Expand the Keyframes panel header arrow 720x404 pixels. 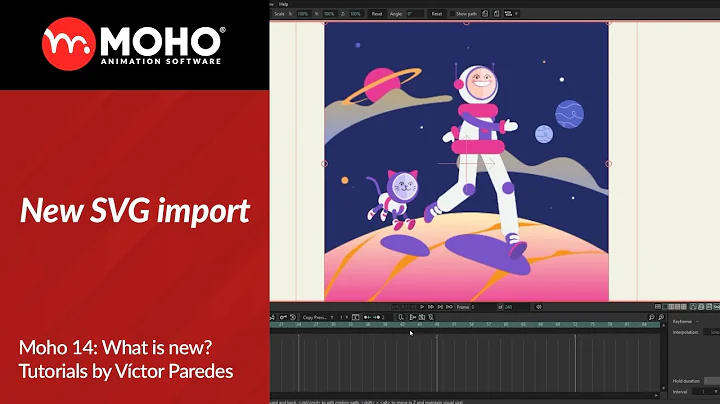point(698,321)
